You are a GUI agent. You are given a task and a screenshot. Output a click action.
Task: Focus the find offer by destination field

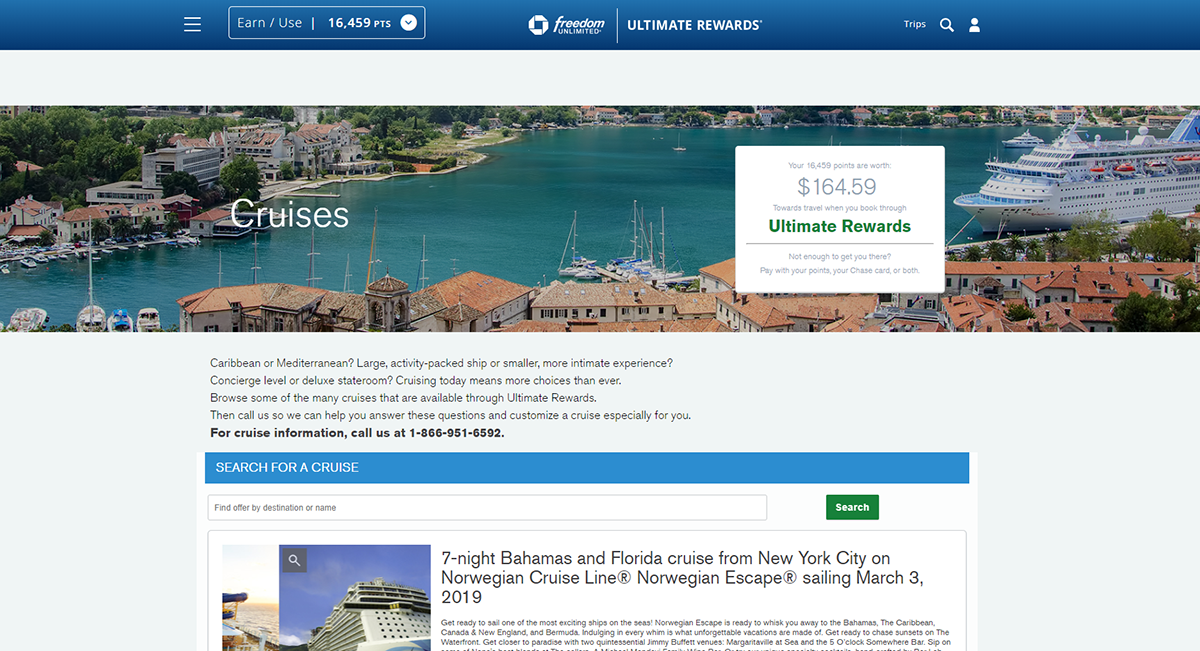tap(487, 508)
